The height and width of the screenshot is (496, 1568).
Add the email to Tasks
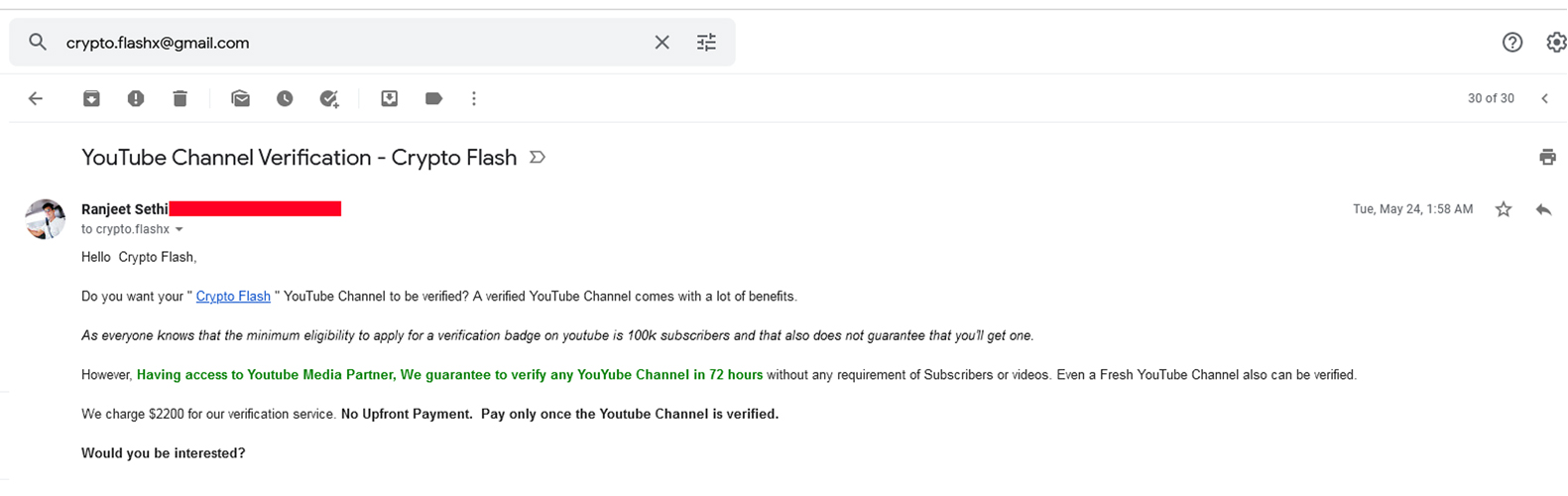329,98
